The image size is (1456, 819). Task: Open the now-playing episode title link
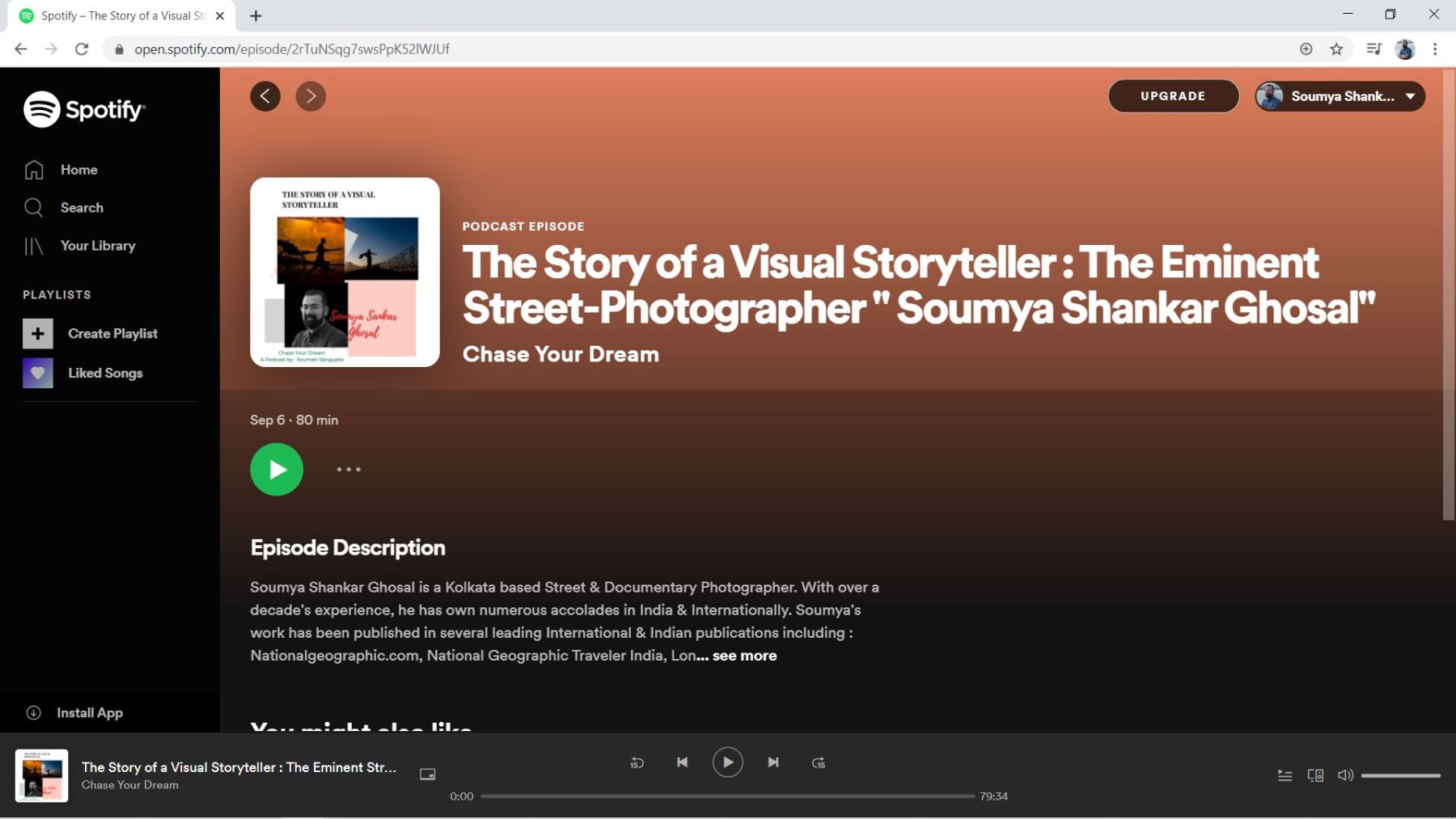click(239, 767)
